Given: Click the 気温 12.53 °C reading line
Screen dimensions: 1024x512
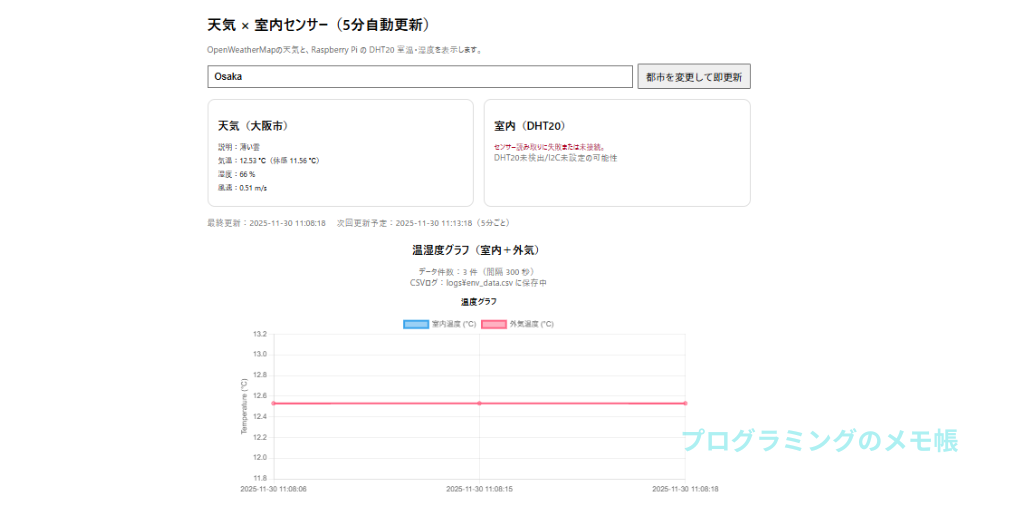Looking at the screenshot, I should pos(268,160).
